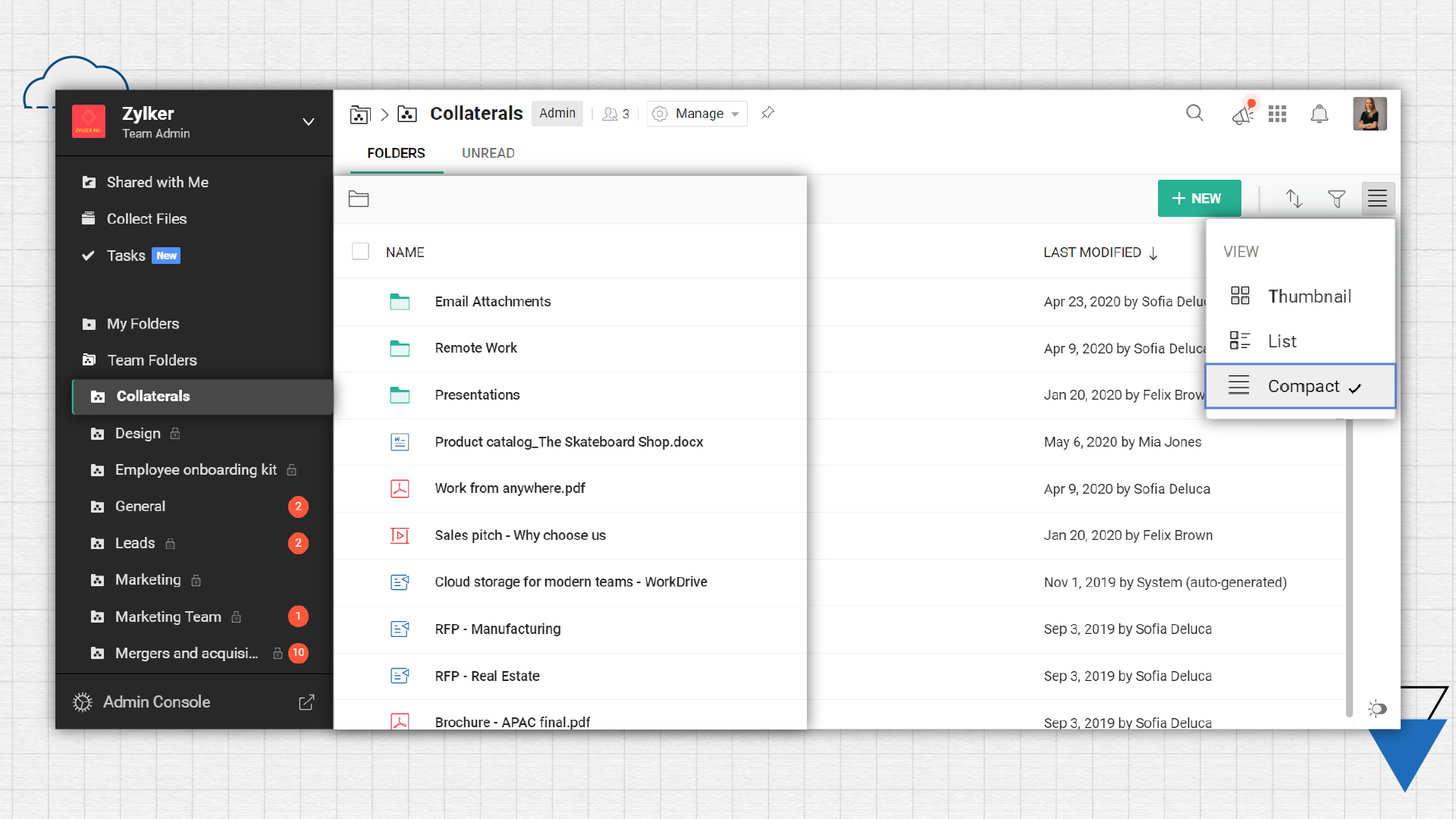
Task: Expand the Zylker team dropdown chevron
Action: tap(308, 122)
